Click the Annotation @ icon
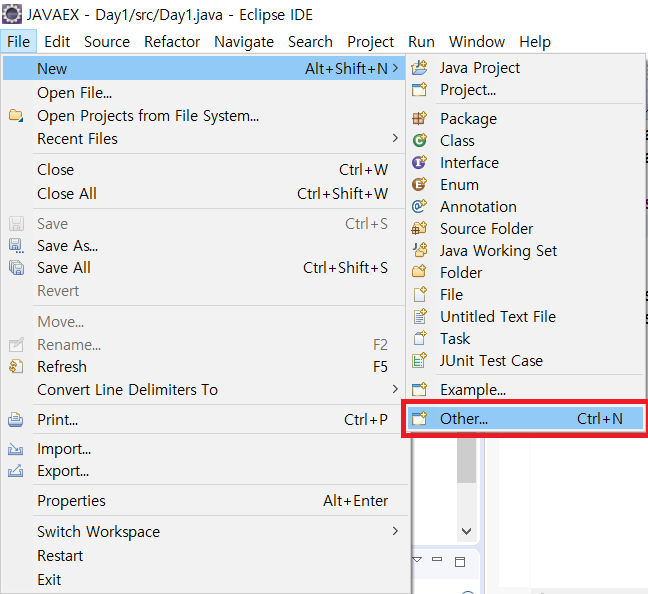 pyautogui.click(x=419, y=206)
